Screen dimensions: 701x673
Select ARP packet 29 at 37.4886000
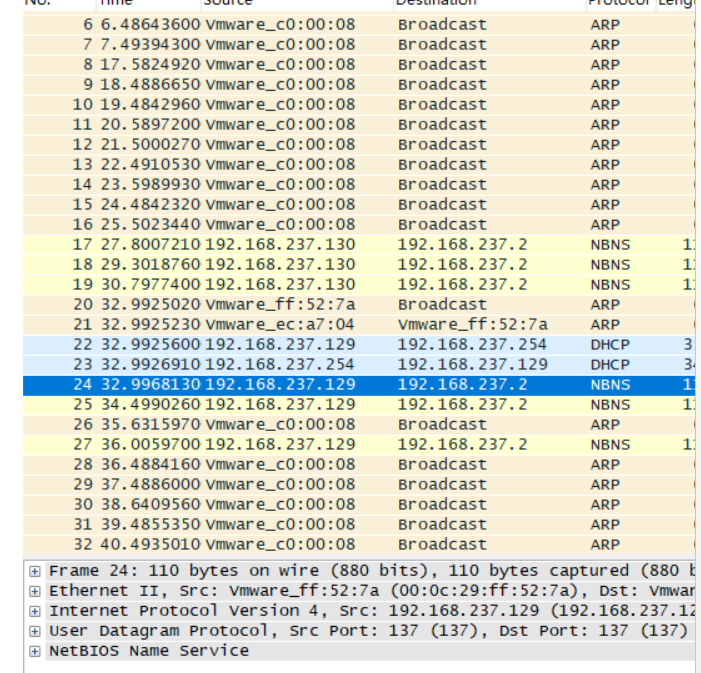pos(359,484)
